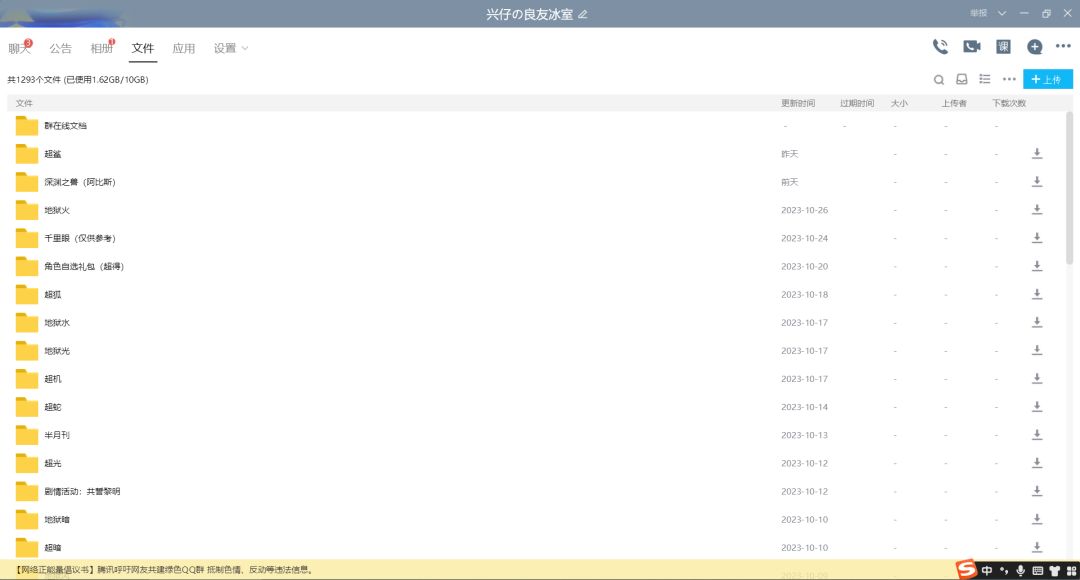
Task: Open the 超鲨 folder
Action: (x=52, y=154)
